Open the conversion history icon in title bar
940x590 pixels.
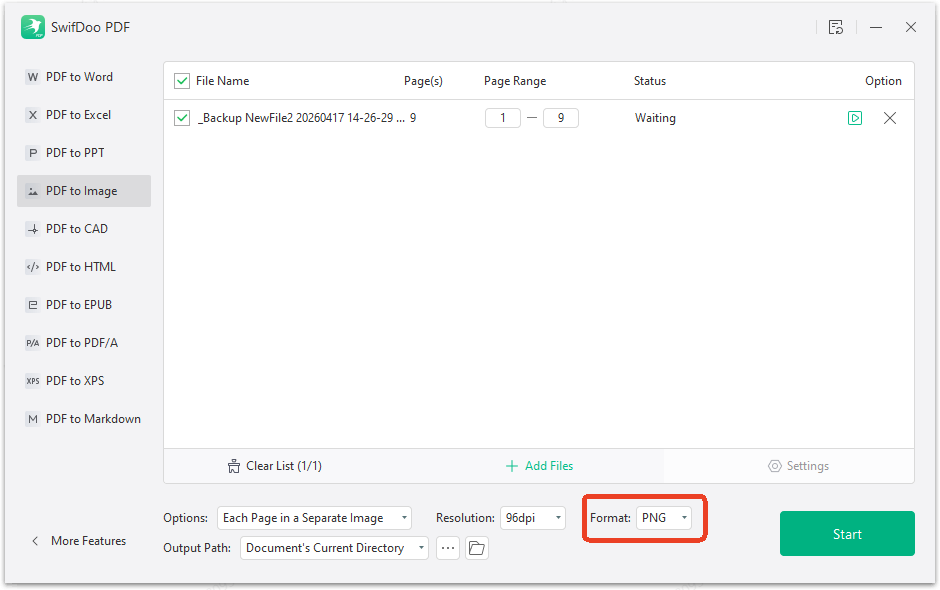coord(836,27)
